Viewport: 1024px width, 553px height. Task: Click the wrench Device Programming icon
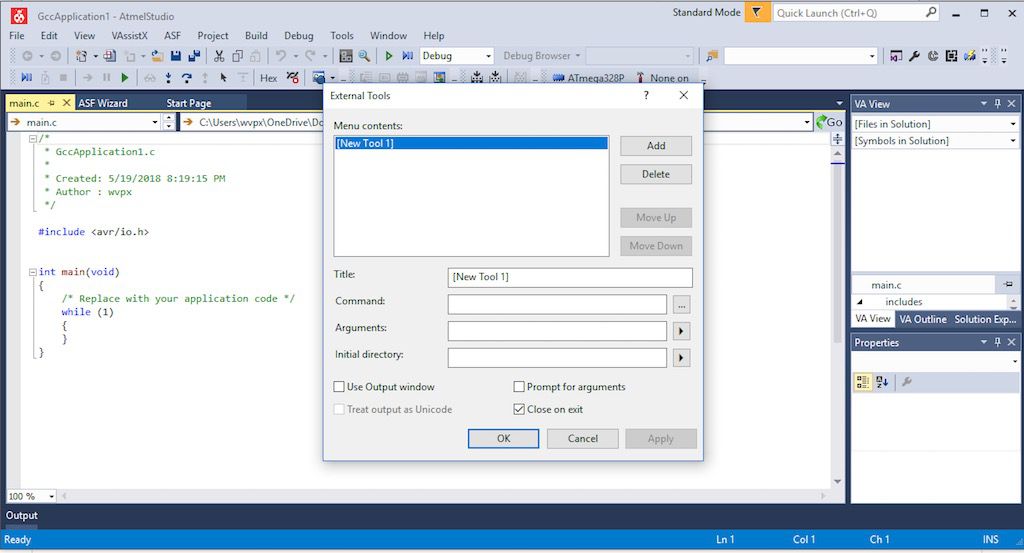click(914, 56)
